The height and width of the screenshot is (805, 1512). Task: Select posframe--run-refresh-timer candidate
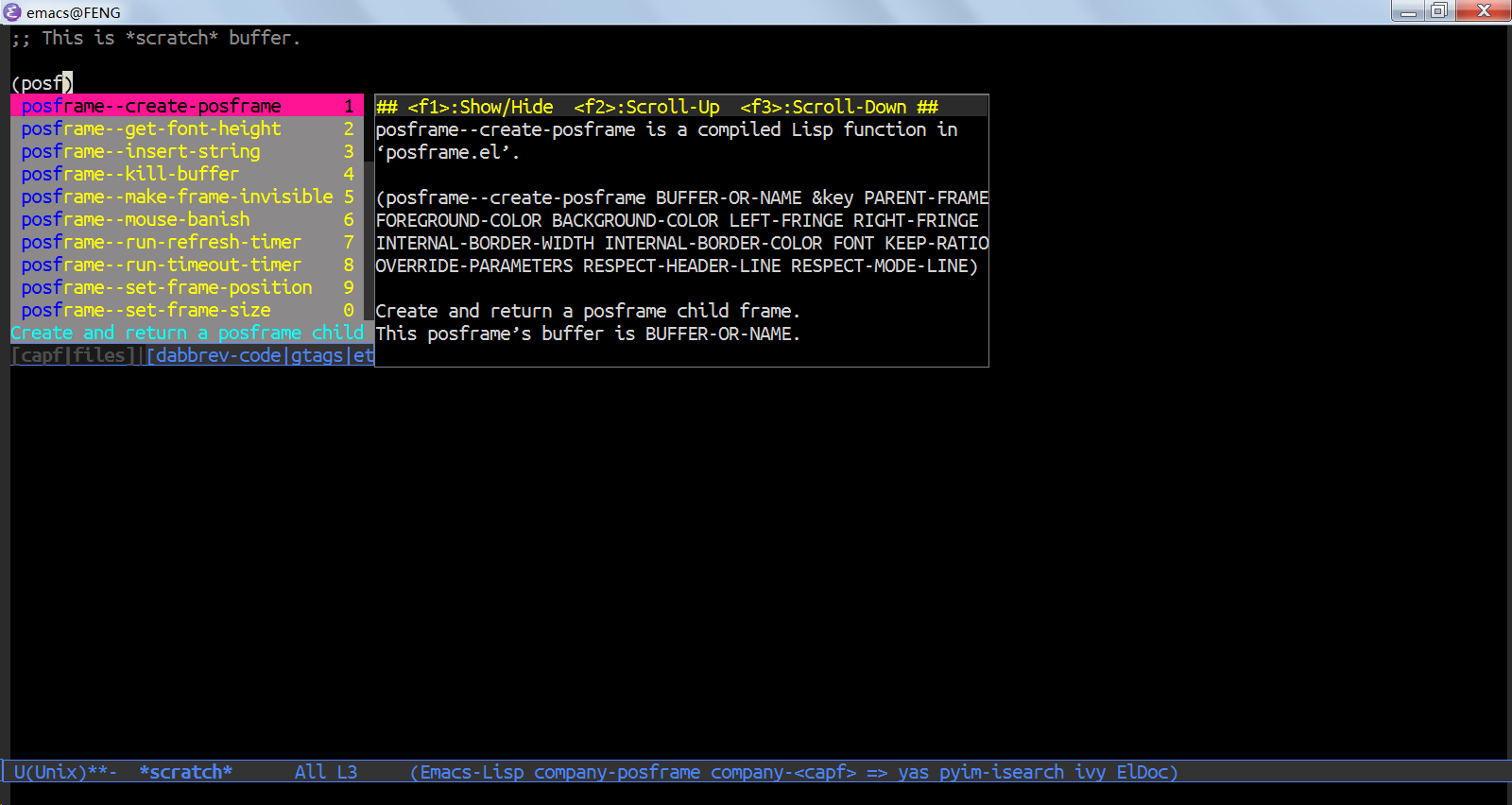pyautogui.click(x=186, y=242)
